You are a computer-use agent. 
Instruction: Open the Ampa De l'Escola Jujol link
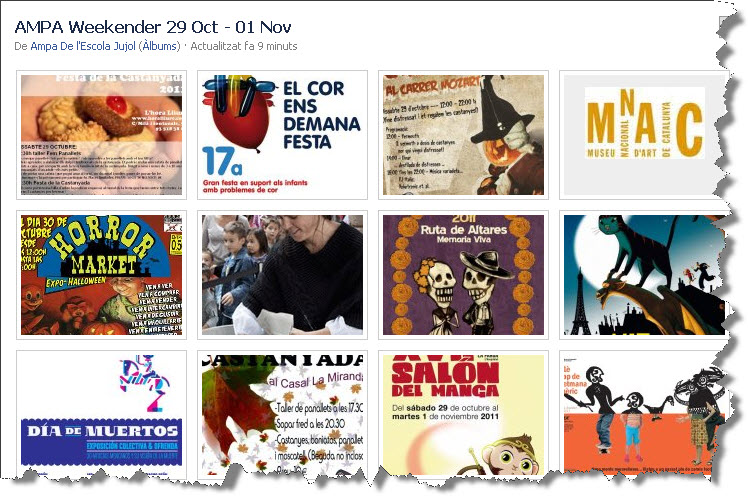[83, 46]
